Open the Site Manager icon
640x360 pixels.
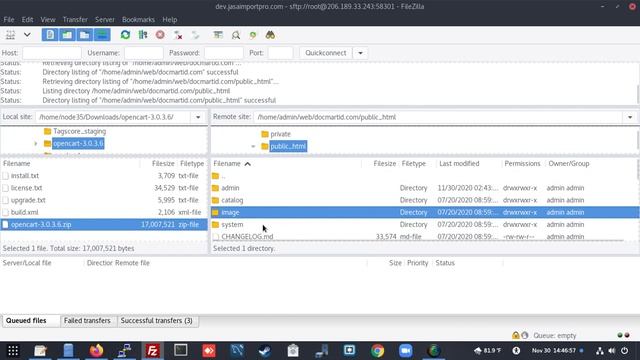click(x=10, y=35)
